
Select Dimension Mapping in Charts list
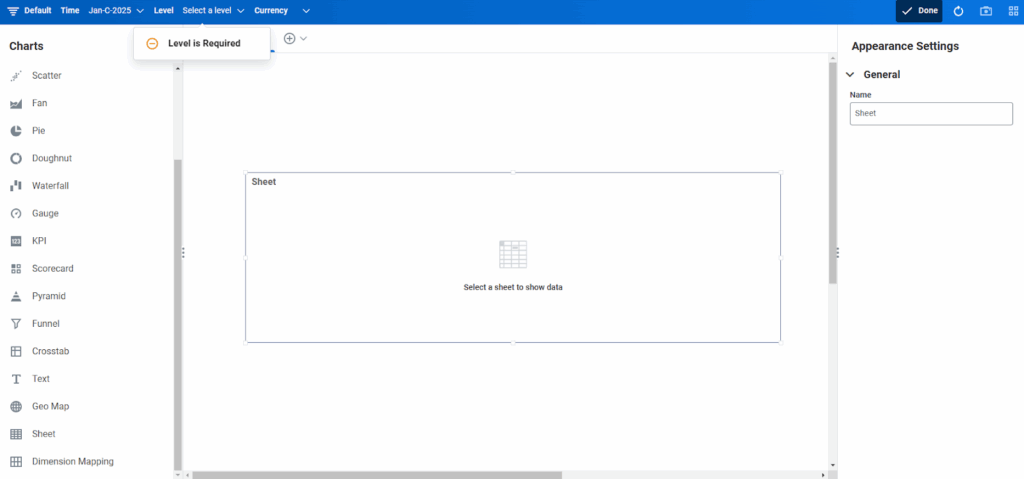[72, 462]
